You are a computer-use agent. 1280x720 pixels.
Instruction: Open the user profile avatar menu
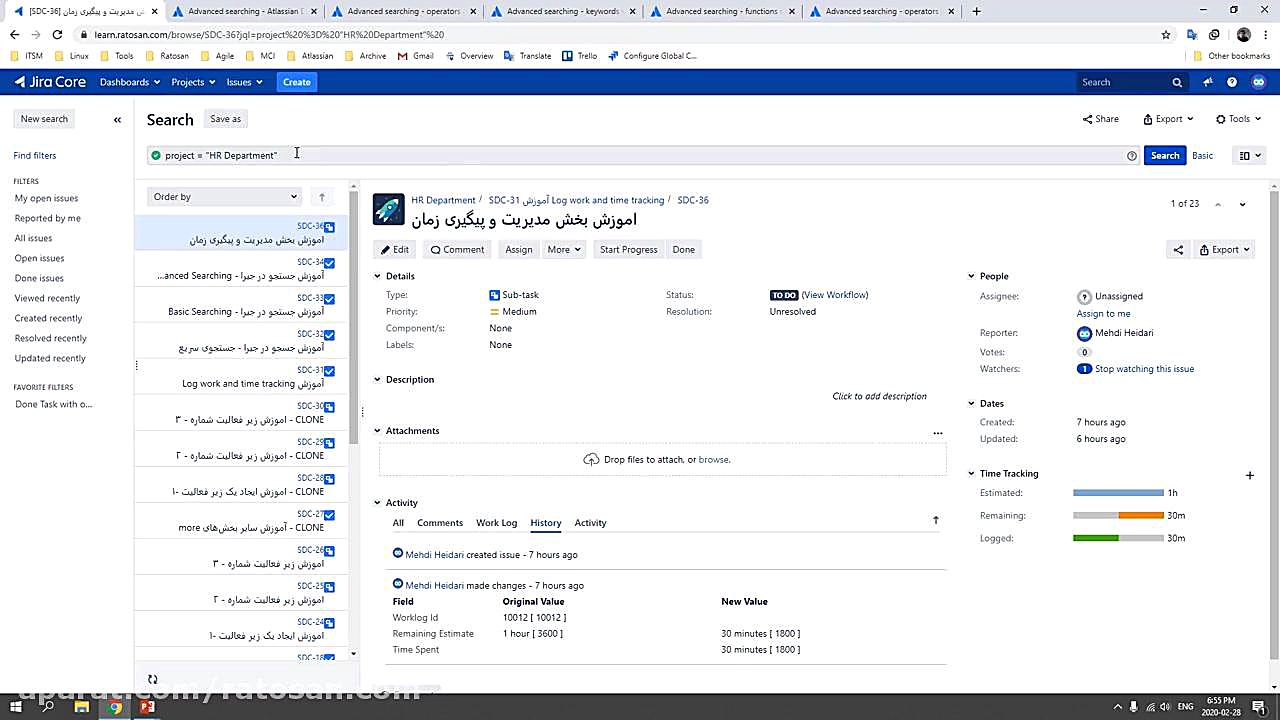(1259, 82)
